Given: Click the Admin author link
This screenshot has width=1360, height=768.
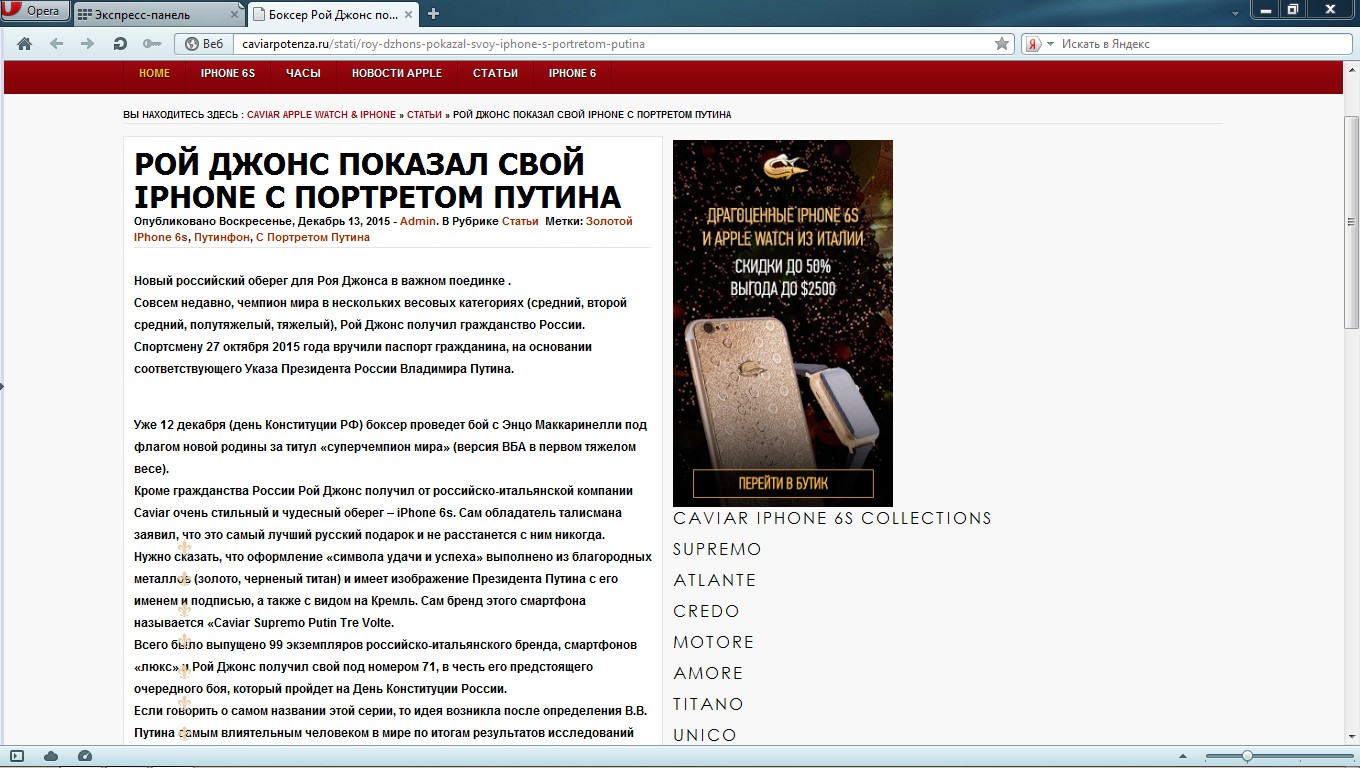Looking at the screenshot, I should [418, 221].
